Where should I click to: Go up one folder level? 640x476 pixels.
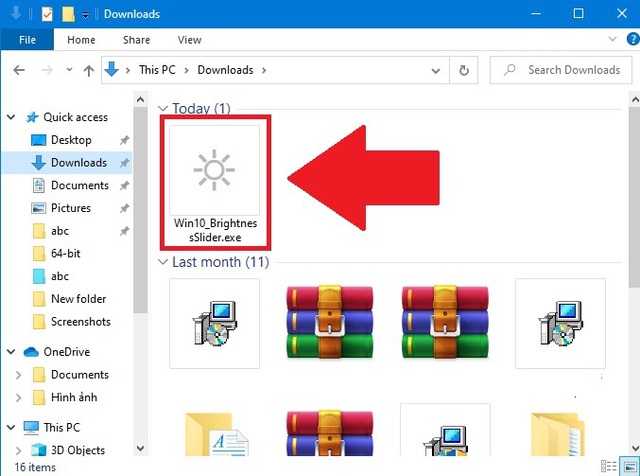click(x=89, y=71)
